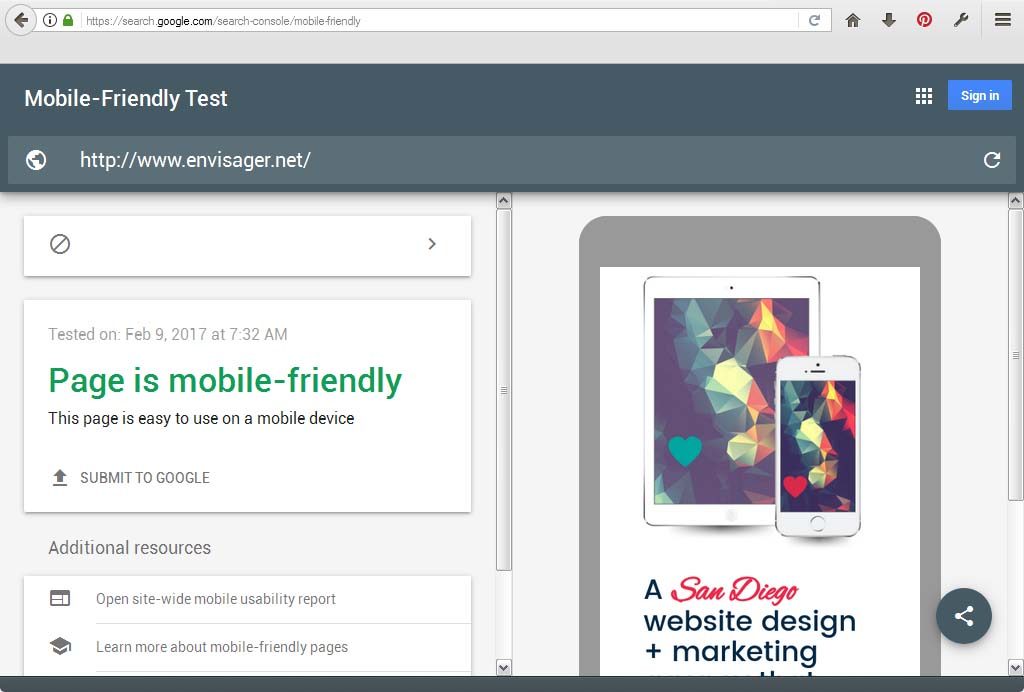The image size is (1024, 692).
Task: Expand the top card with the chevron
Action: tap(432, 244)
